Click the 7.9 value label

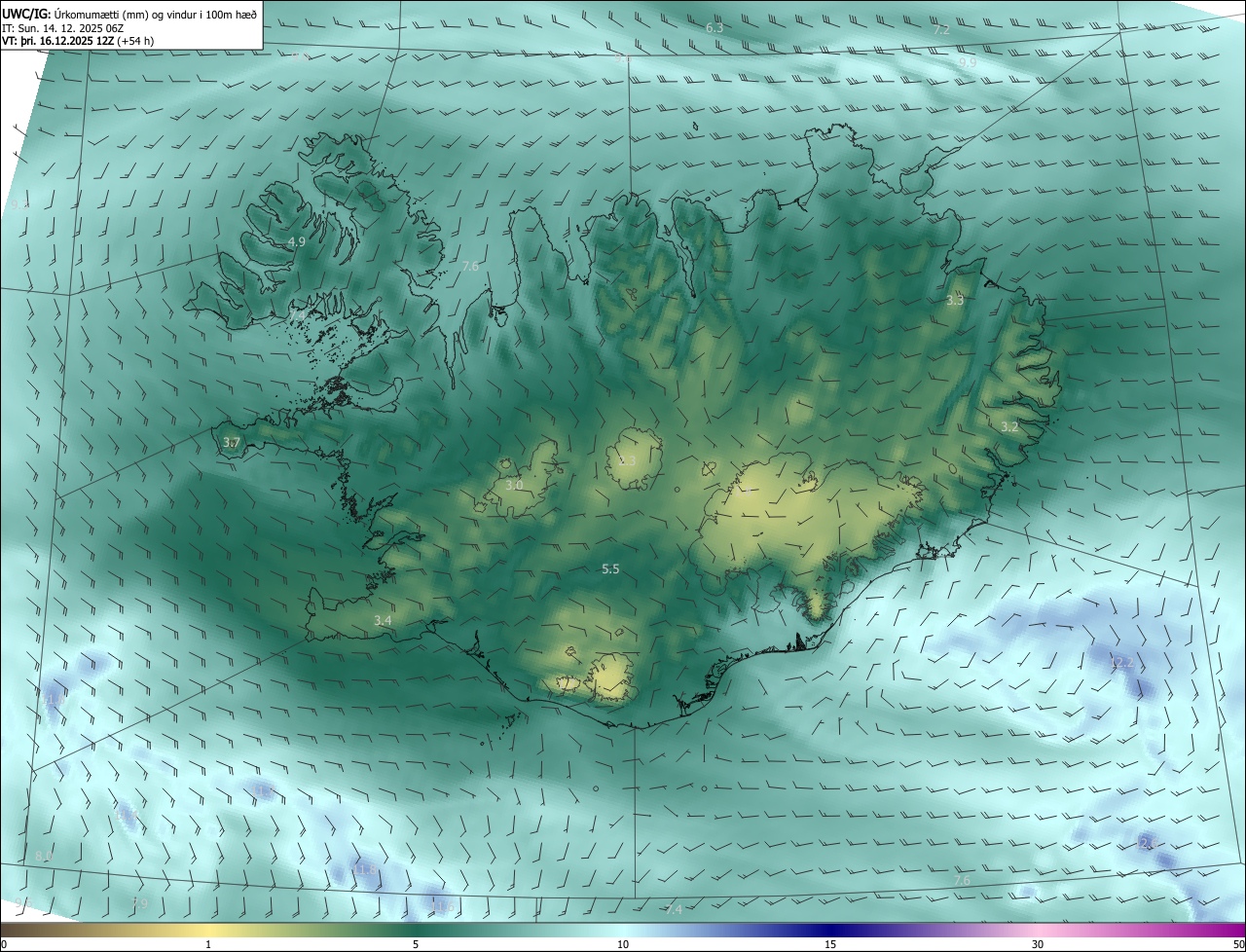click(x=139, y=904)
